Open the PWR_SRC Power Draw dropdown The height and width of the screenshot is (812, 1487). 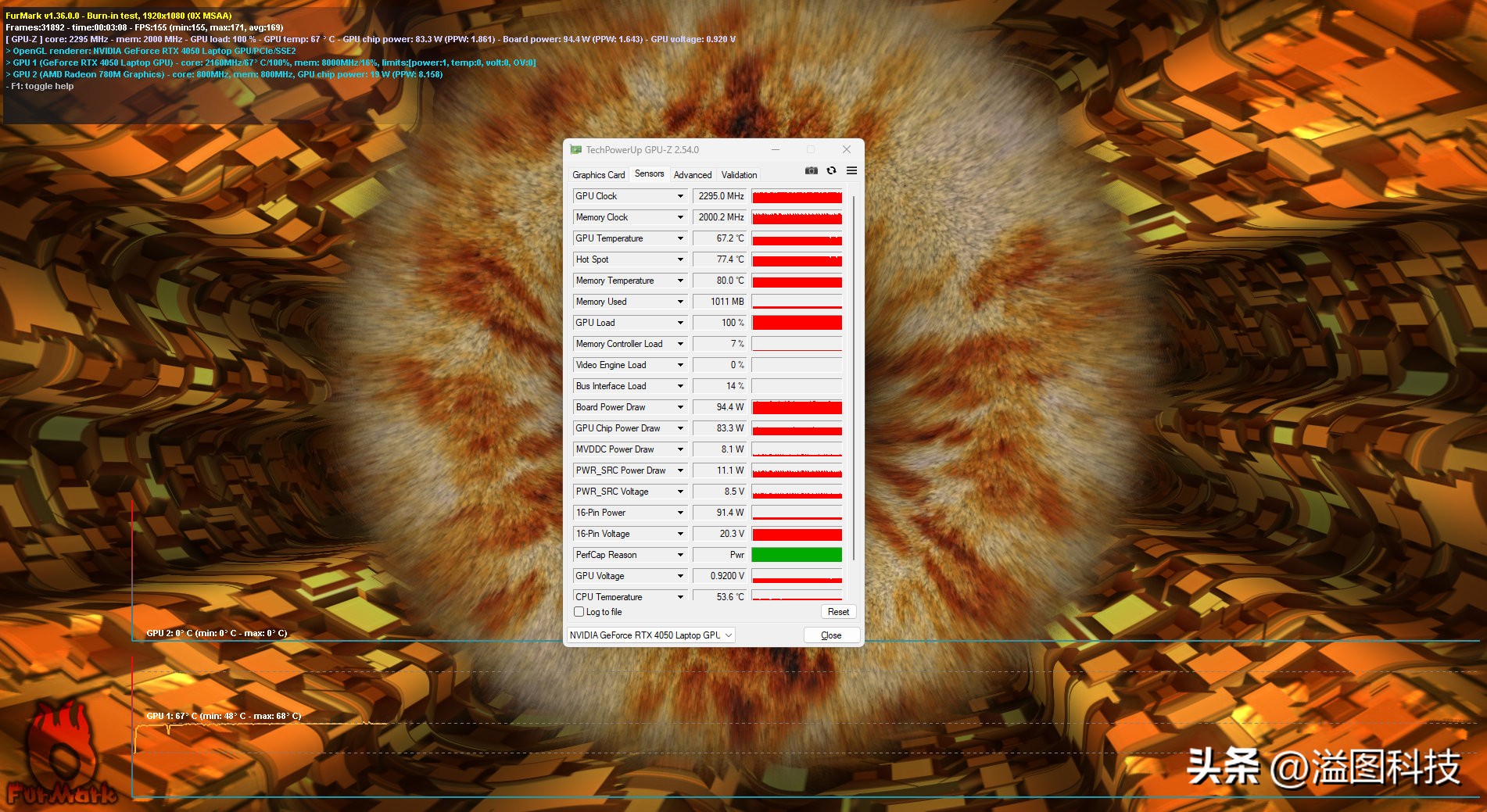point(680,470)
